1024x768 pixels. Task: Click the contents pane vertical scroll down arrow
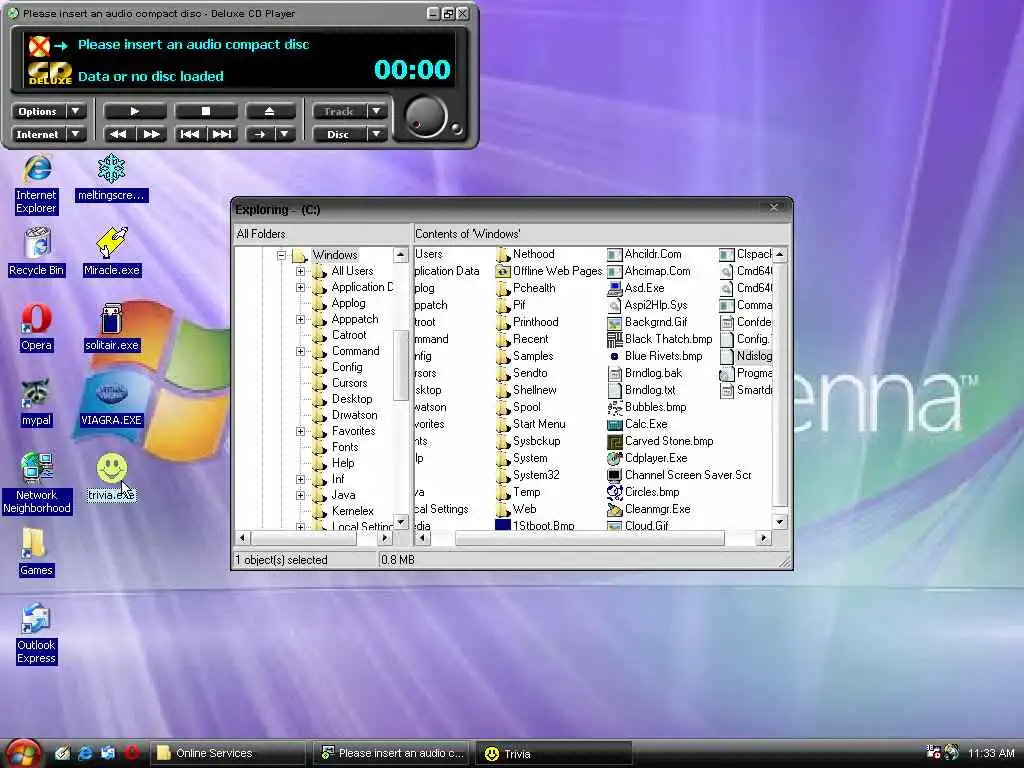pos(779,522)
